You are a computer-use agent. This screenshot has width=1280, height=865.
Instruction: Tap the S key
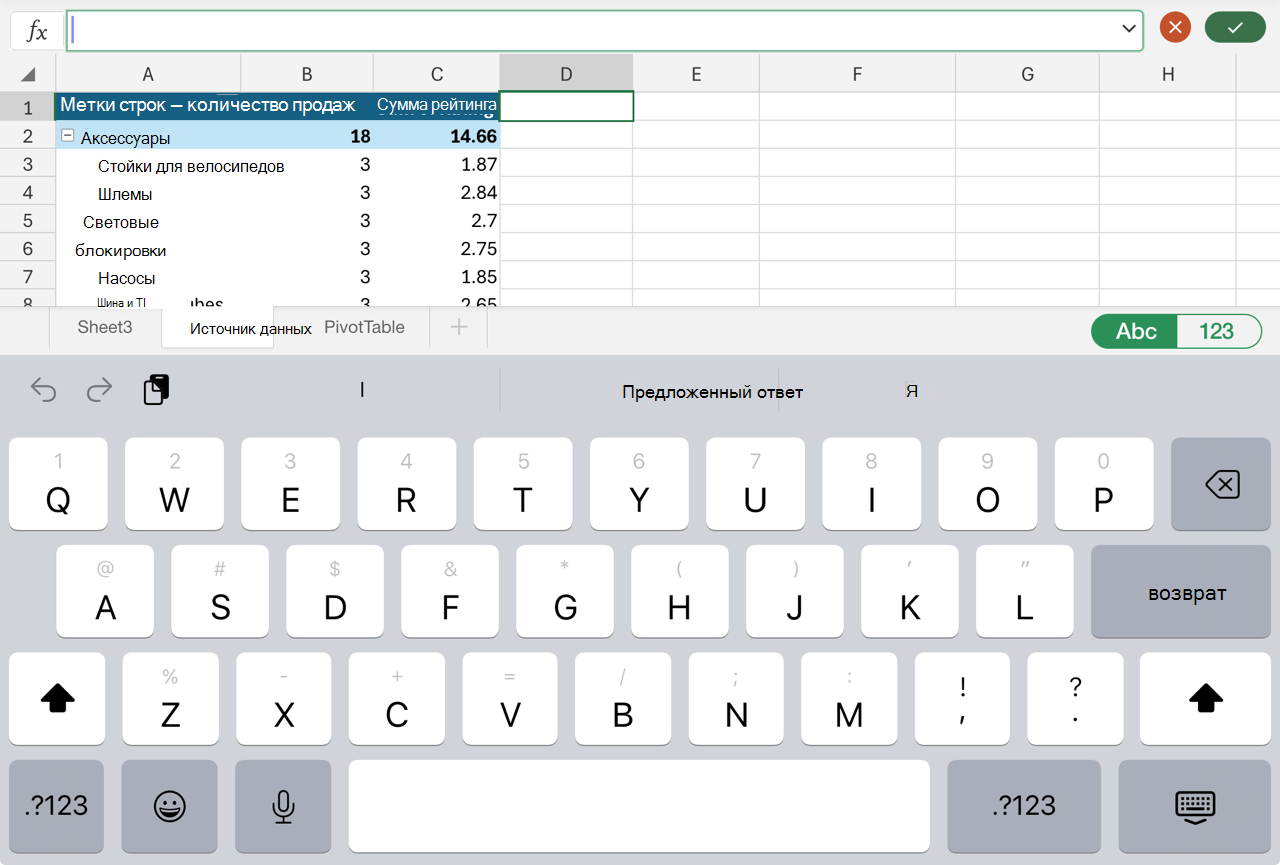[220, 592]
